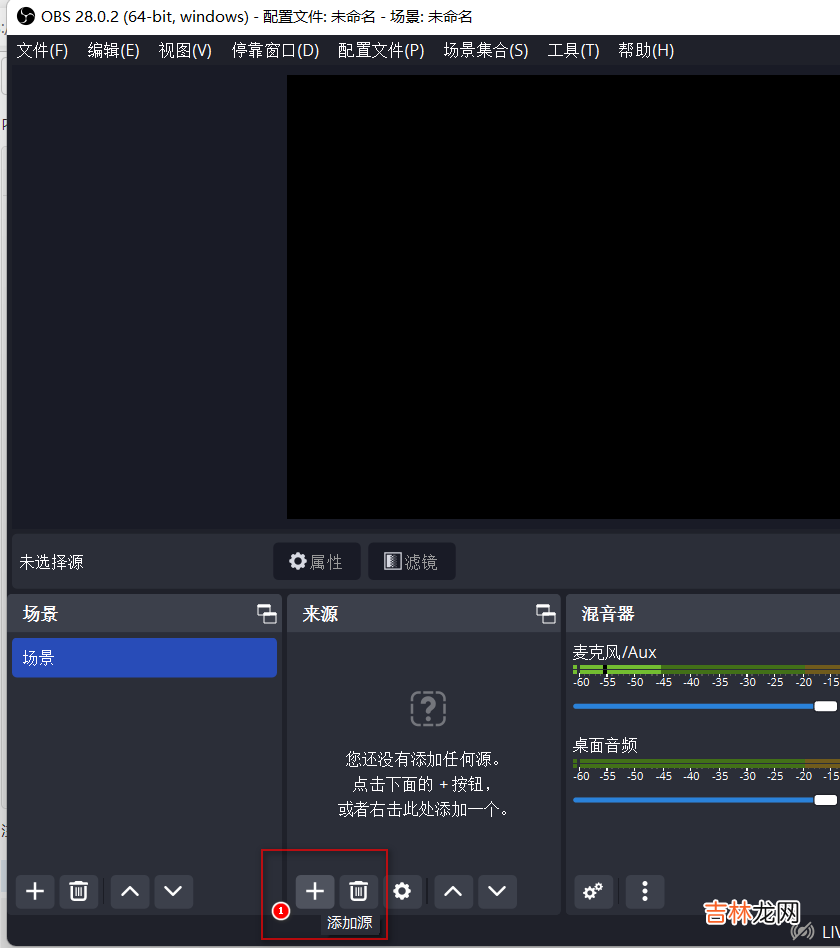Image resolution: width=840 pixels, height=948 pixels.
Task: Undock the 来源 panel with float icon
Action: (x=545, y=614)
